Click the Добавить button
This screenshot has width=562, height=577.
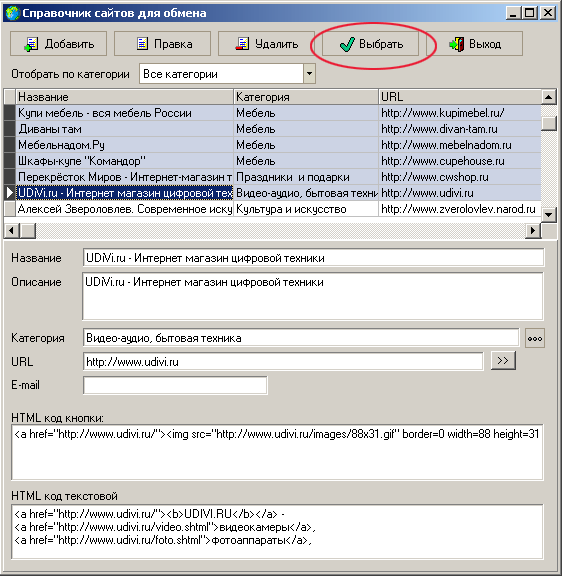(59, 44)
